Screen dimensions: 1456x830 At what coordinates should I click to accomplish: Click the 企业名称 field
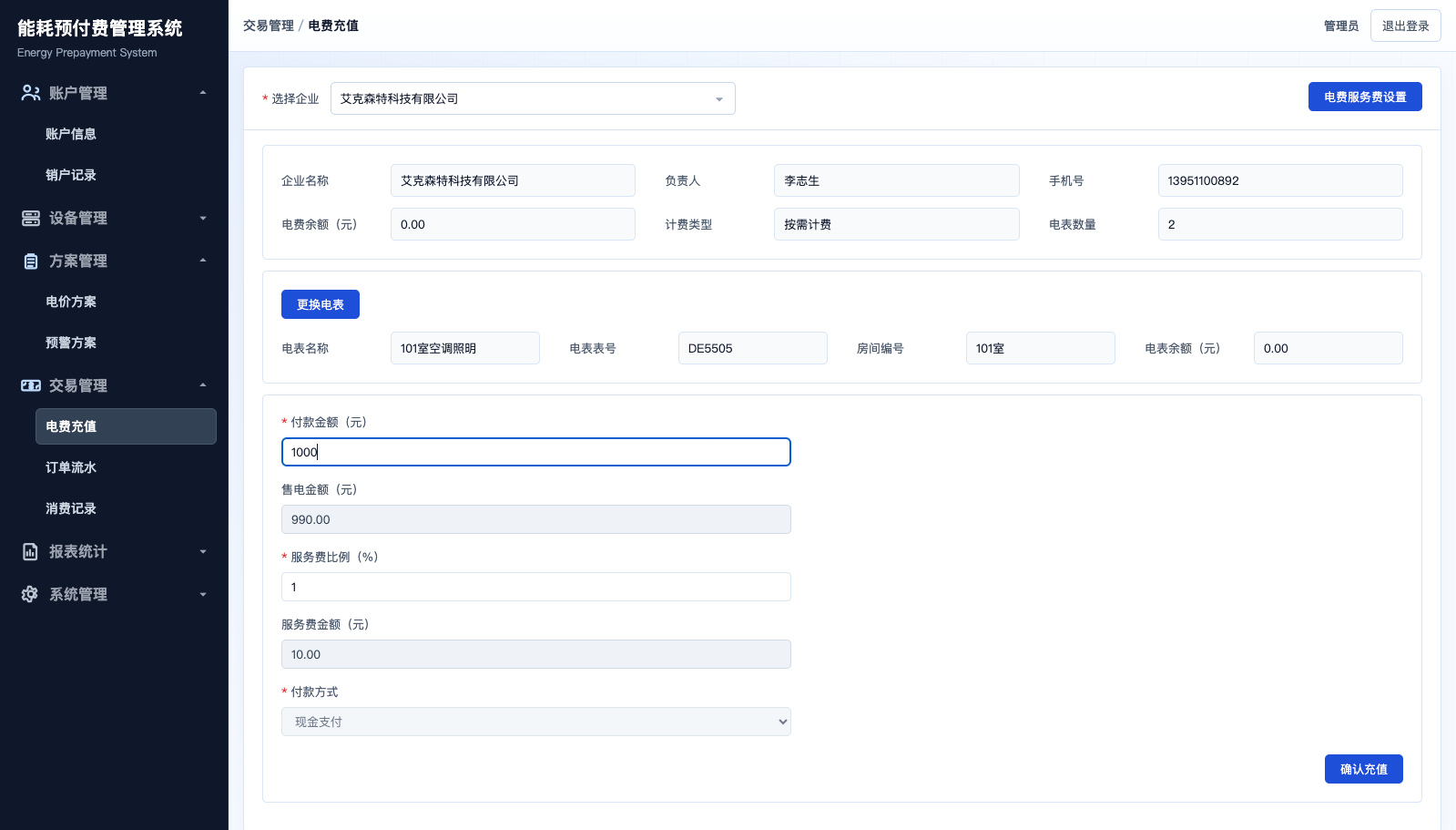click(x=513, y=180)
